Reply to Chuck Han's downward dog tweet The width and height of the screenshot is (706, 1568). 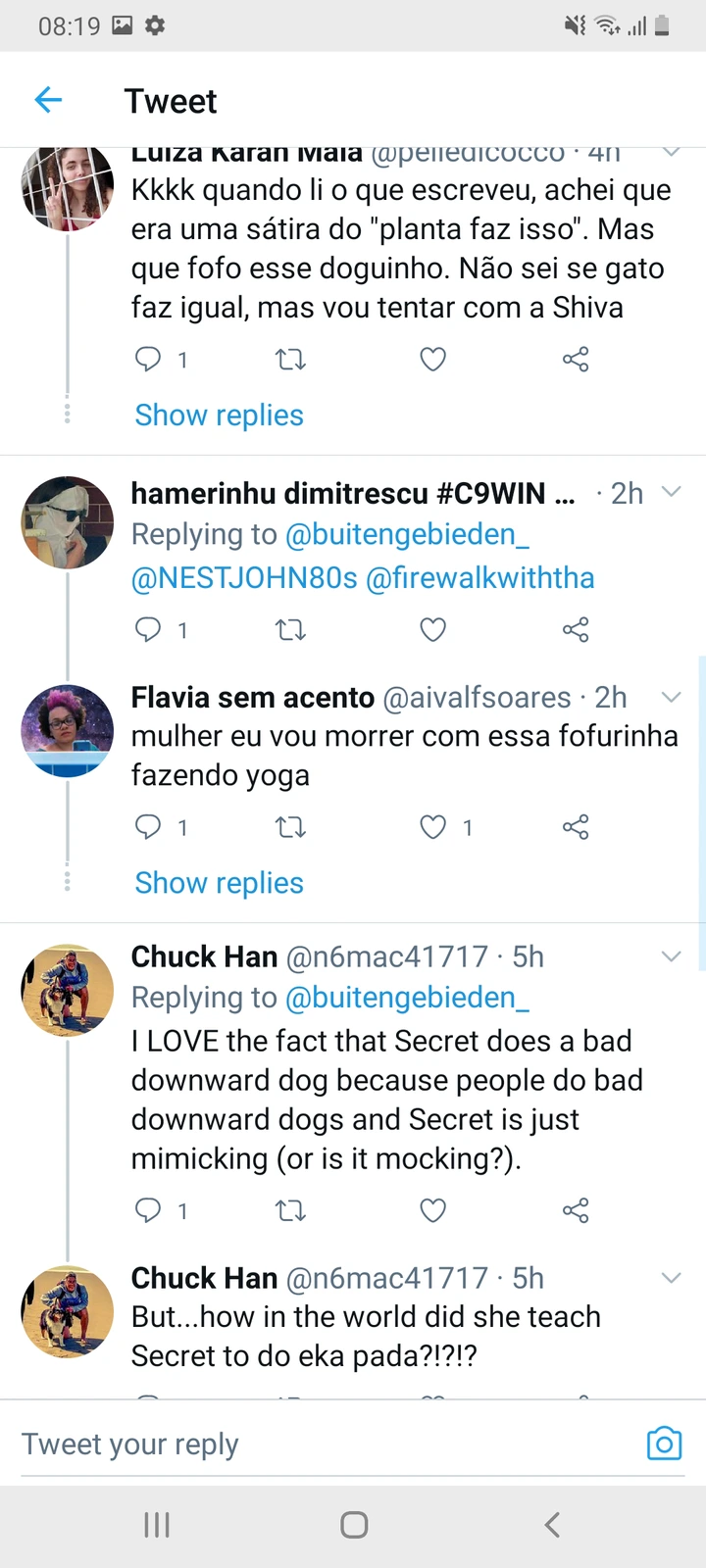click(148, 1210)
